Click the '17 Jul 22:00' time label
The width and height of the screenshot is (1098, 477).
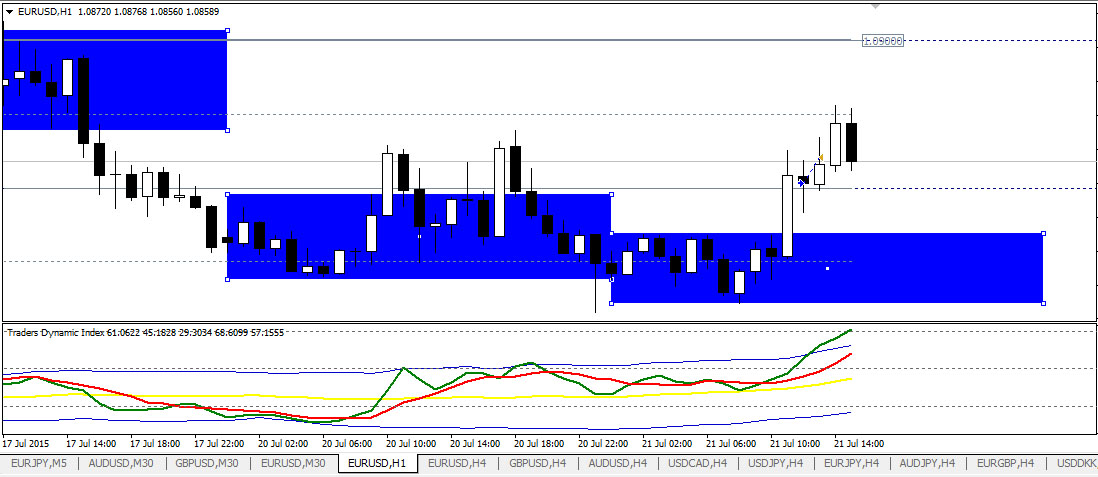[x=219, y=444]
